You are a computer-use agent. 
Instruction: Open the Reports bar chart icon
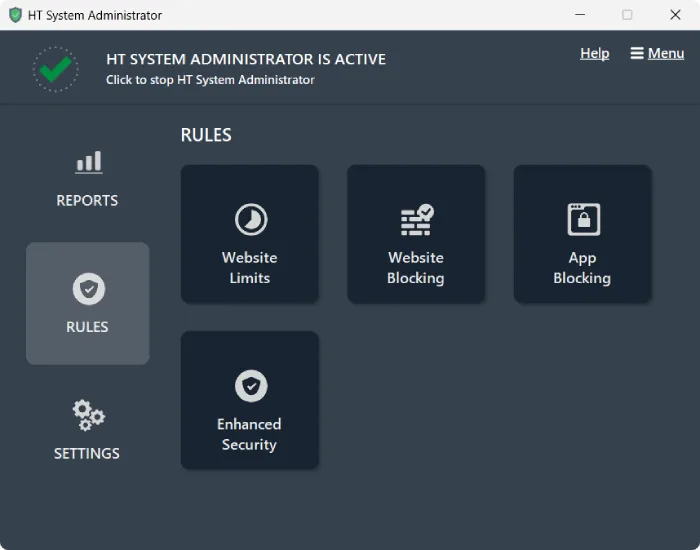pyautogui.click(x=88, y=162)
